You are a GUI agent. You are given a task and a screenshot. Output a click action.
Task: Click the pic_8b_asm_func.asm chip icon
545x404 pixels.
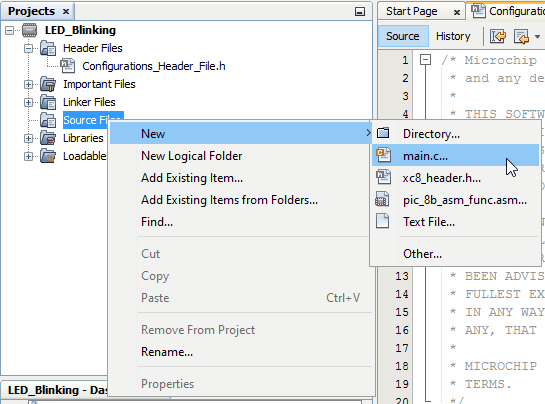point(383,200)
